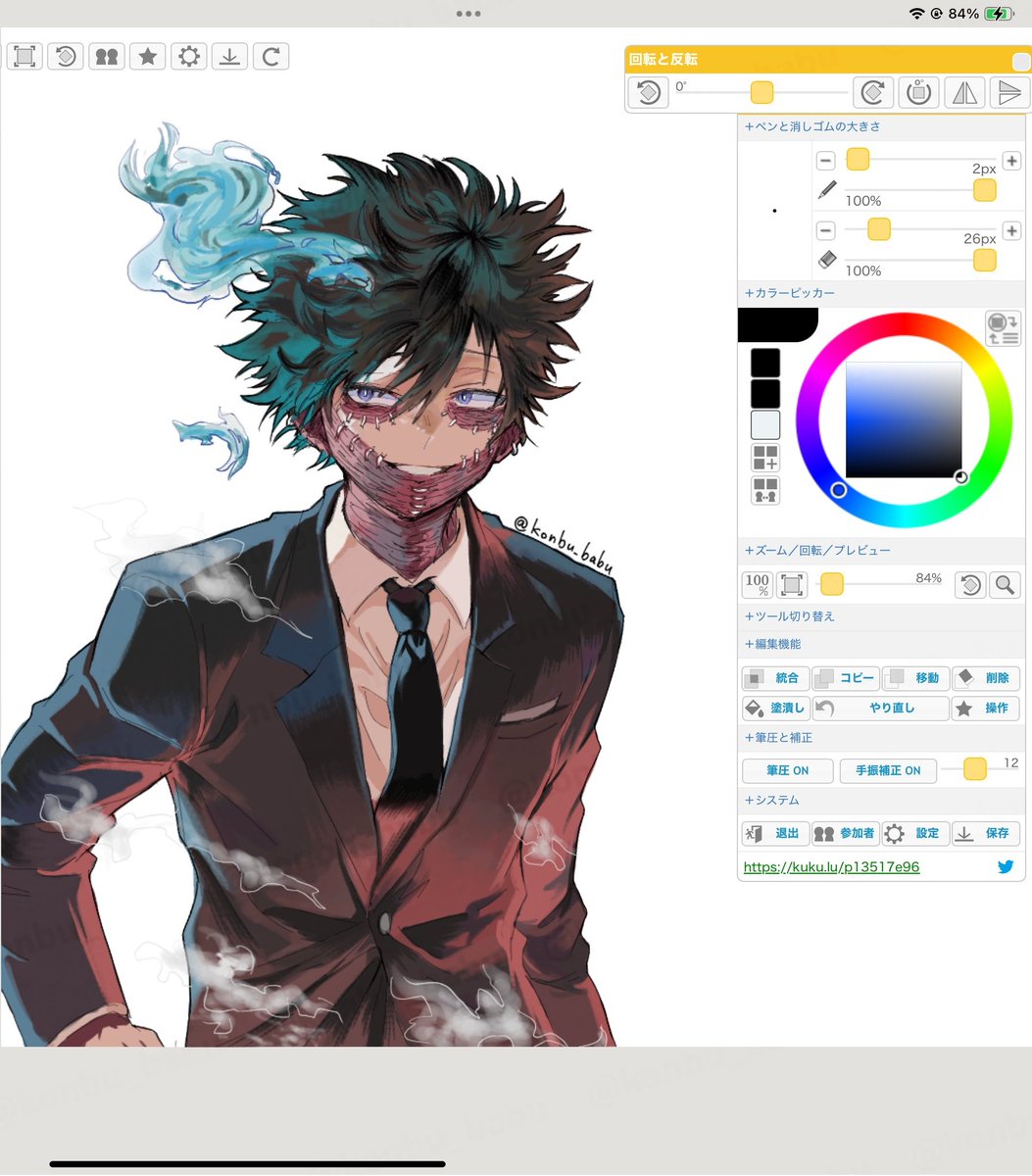Click fit canvas icon in zoom section
The image size is (1032, 1176).
click(x=792, y=585)
